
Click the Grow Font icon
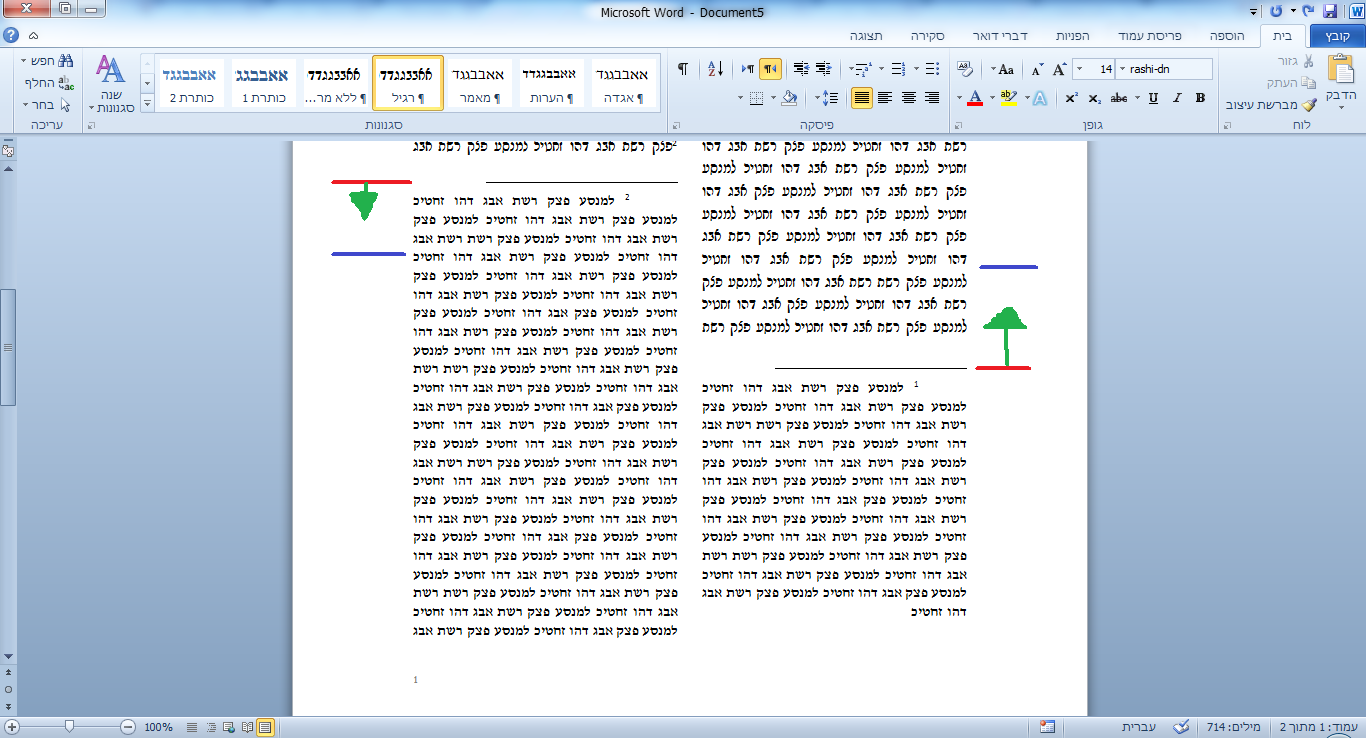click(x=1059, y=69)
